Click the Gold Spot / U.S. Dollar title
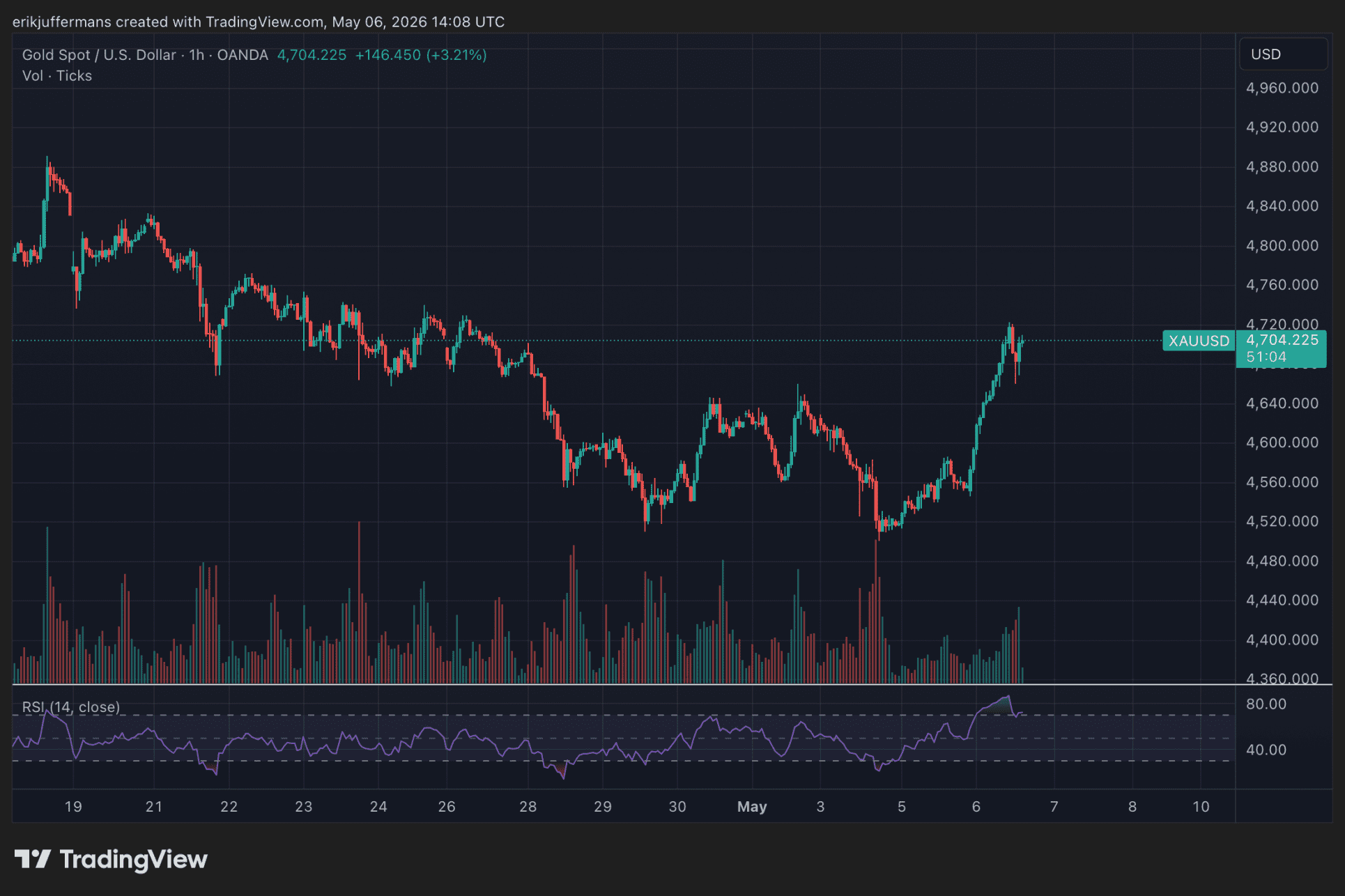Viewport: 1345px width, 896px height. click(x=99, y=55)
